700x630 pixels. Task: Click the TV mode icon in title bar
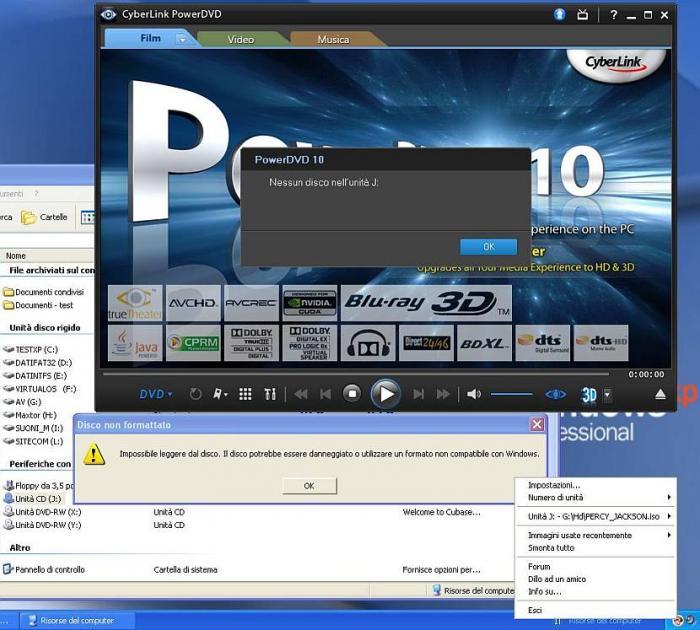pos(582,15)
